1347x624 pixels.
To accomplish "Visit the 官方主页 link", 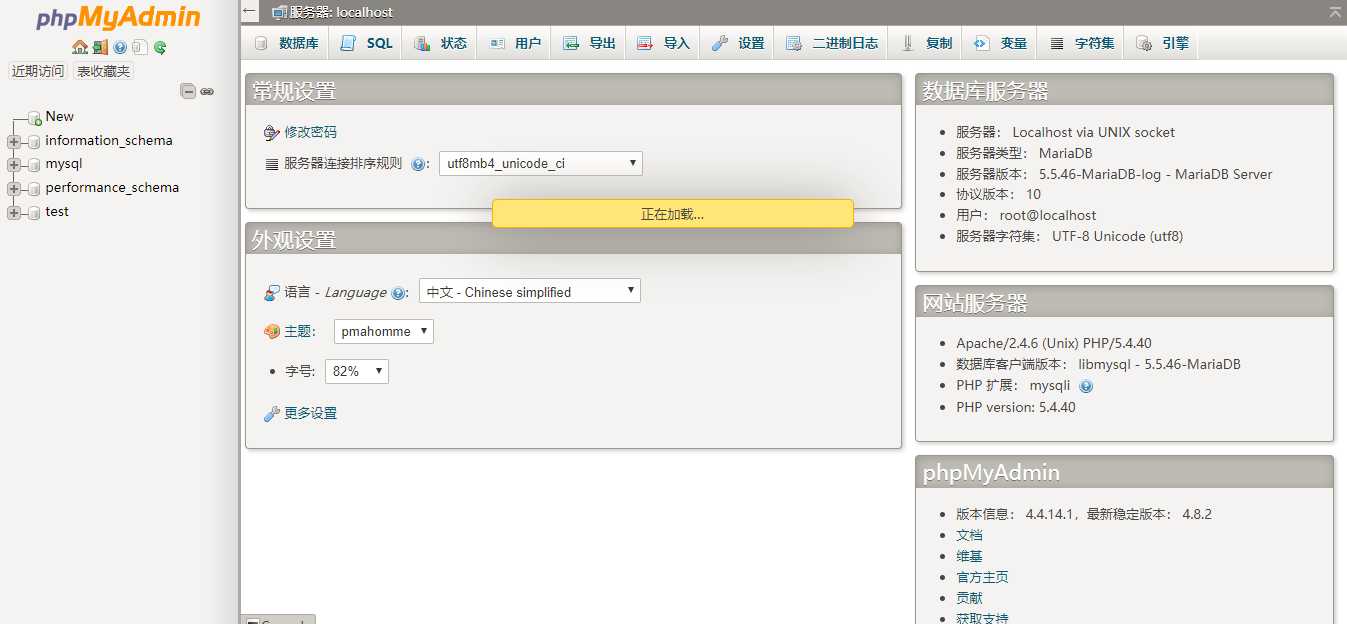I will point(982,577).
